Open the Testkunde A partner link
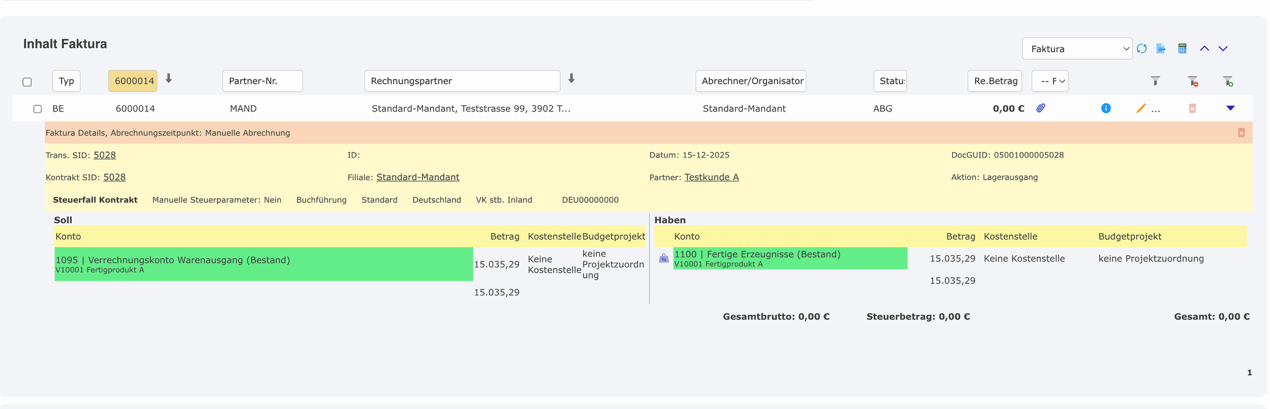The height and width of the screenshot is (409, 1270). 711,177
